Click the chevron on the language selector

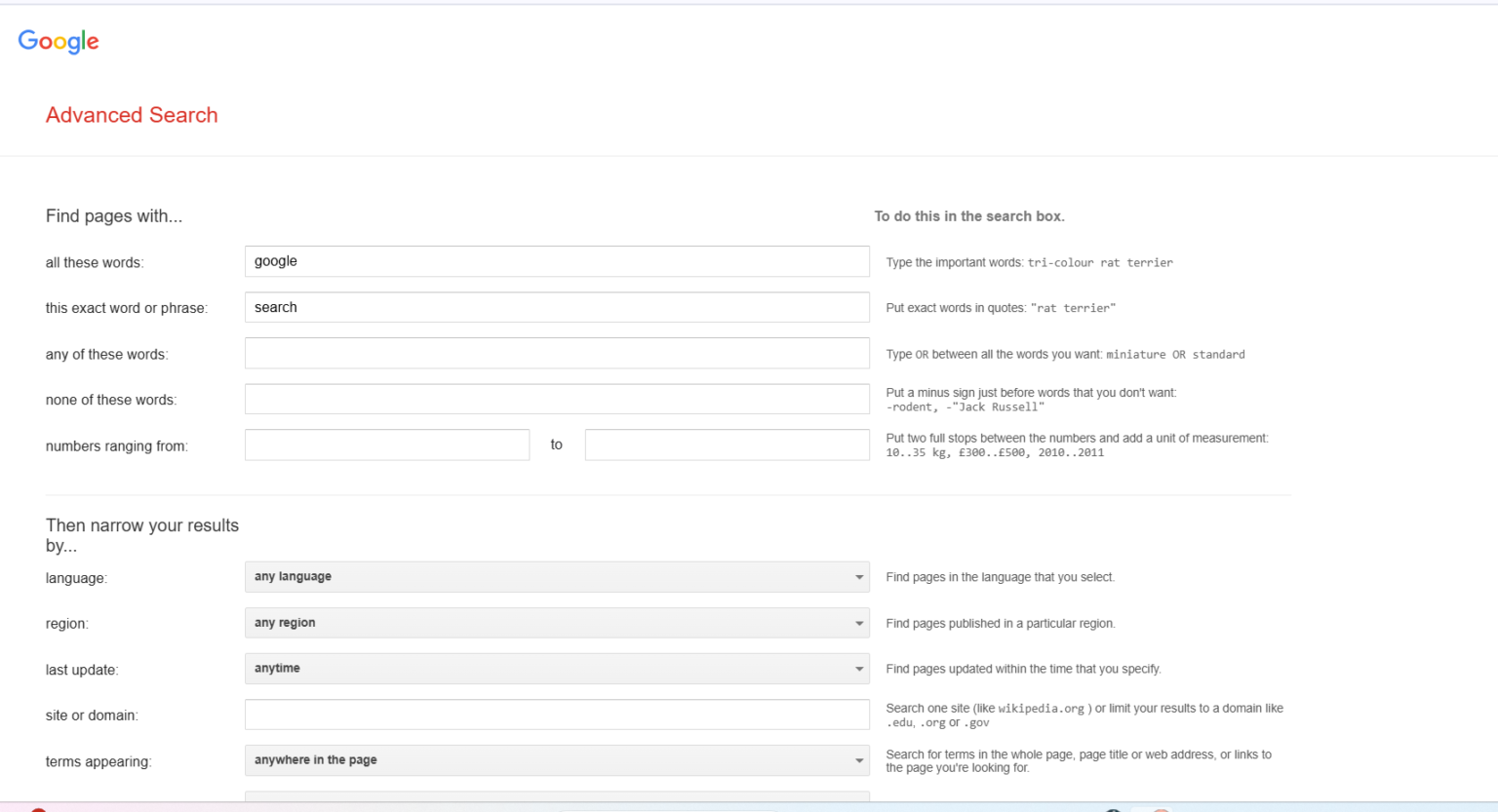859,577
